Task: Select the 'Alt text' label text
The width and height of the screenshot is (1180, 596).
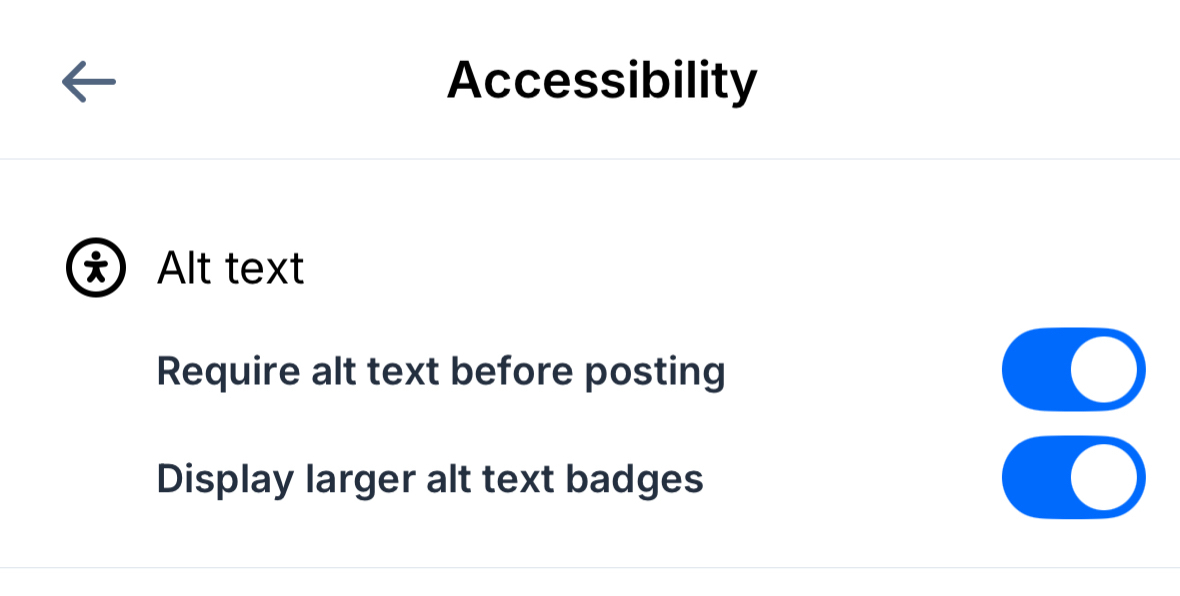Action: pos(230,268)
